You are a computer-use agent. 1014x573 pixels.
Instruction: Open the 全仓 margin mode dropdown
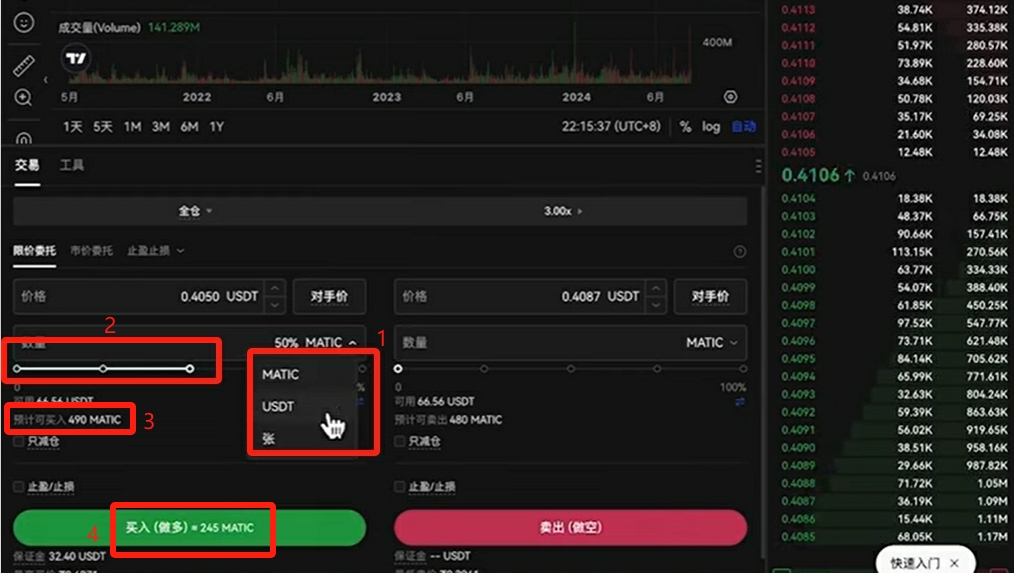click(195, 211)
